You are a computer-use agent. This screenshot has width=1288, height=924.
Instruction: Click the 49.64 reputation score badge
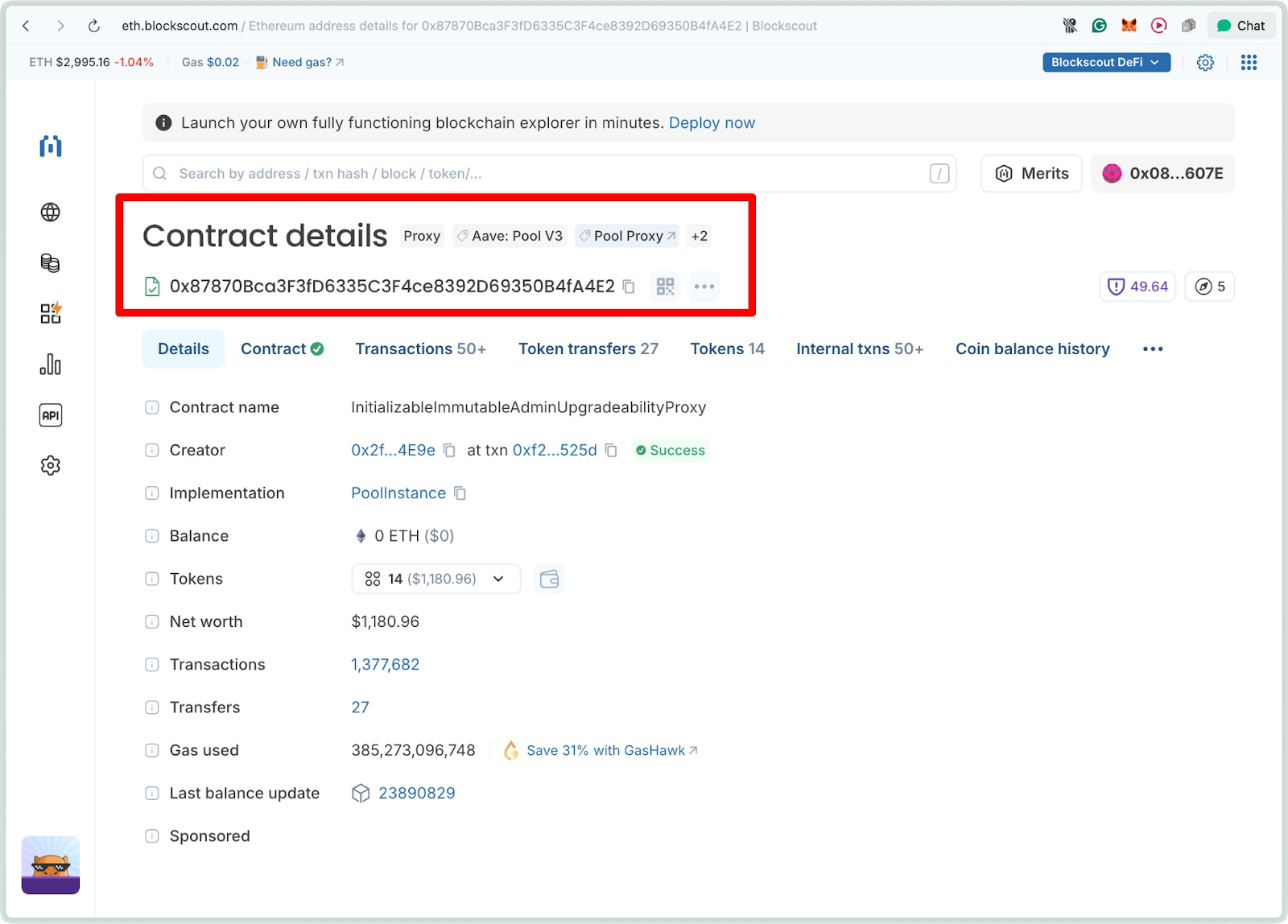pyautogui.click(x=1137, y=287)
